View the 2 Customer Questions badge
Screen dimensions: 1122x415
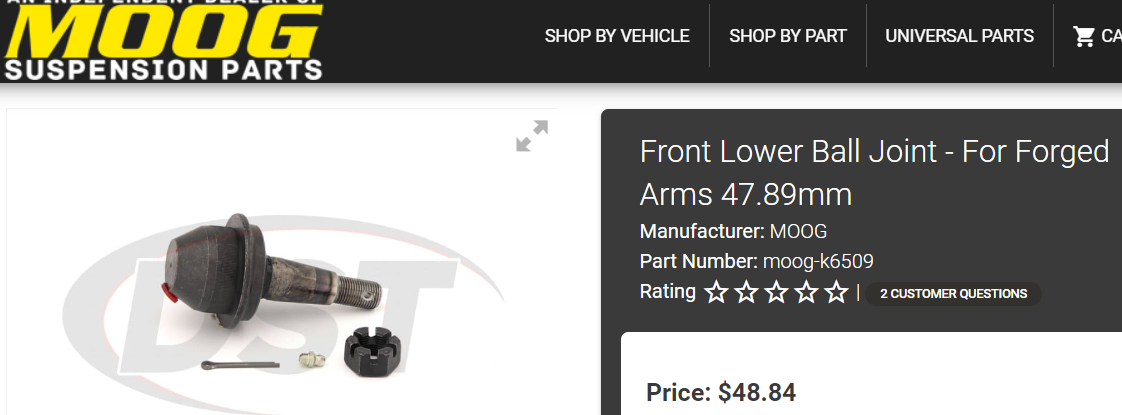tap(953, 293)
